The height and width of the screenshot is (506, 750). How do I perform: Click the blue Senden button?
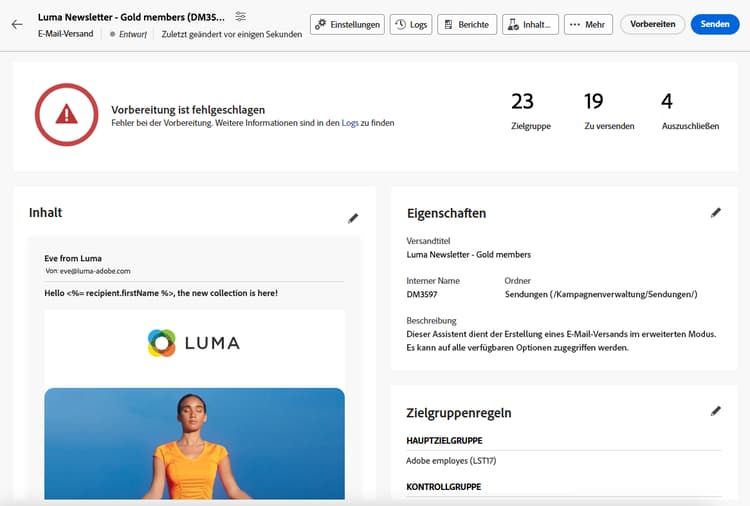(715, 24)
